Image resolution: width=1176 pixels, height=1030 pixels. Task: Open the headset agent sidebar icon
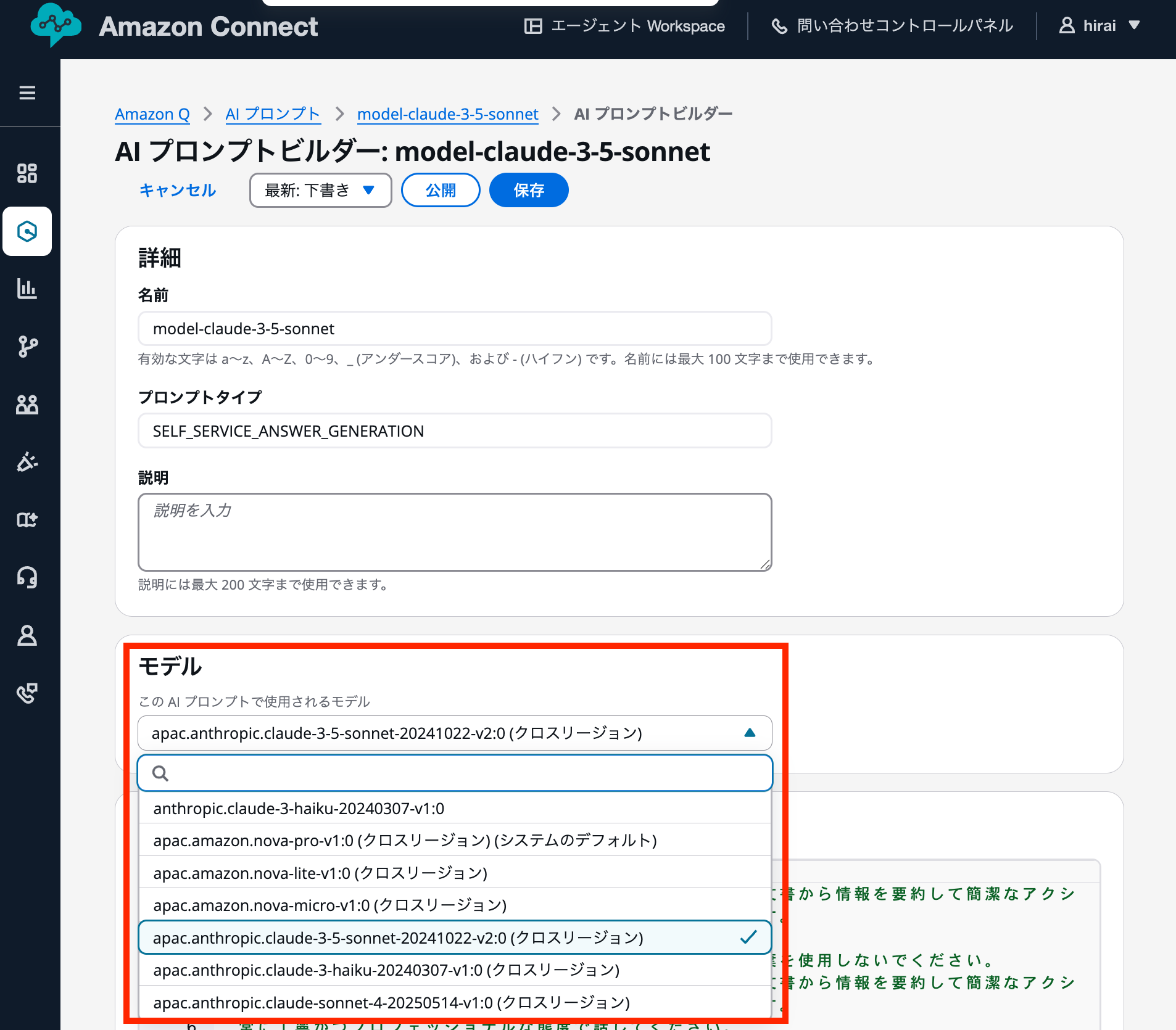point(27,577)
